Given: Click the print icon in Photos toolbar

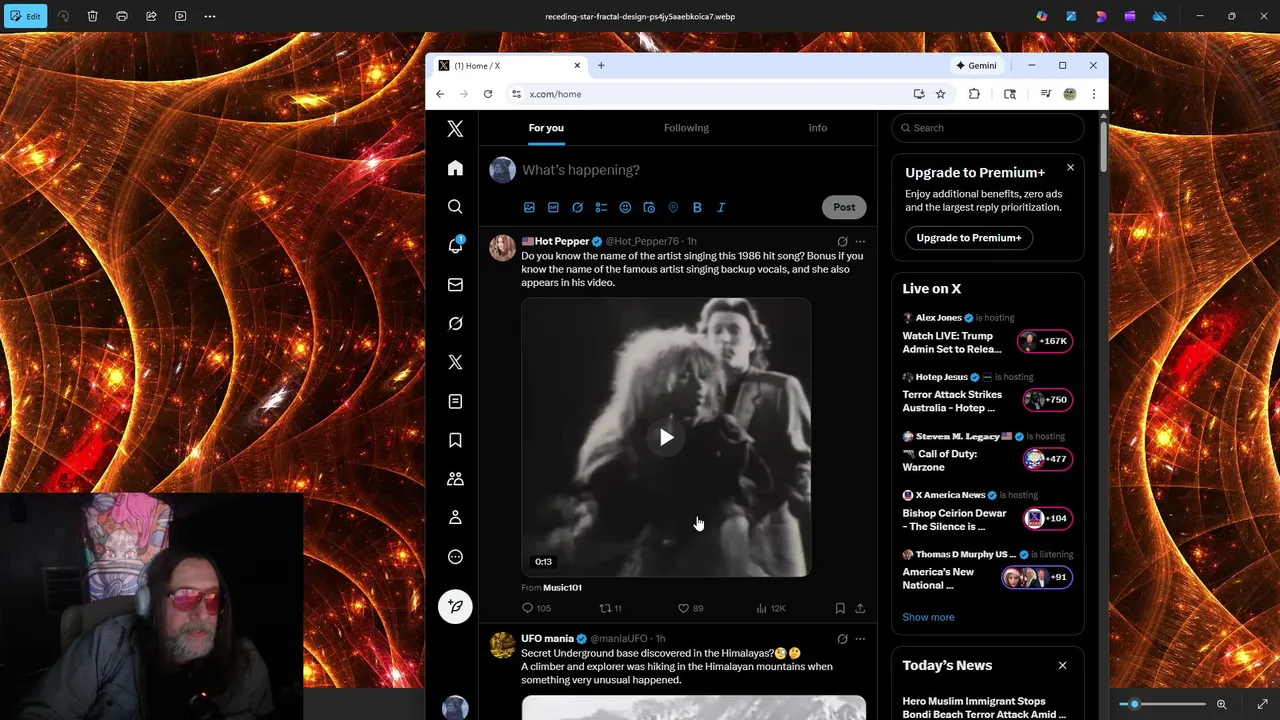Looking at the screenshot, I should coord(122,16).
